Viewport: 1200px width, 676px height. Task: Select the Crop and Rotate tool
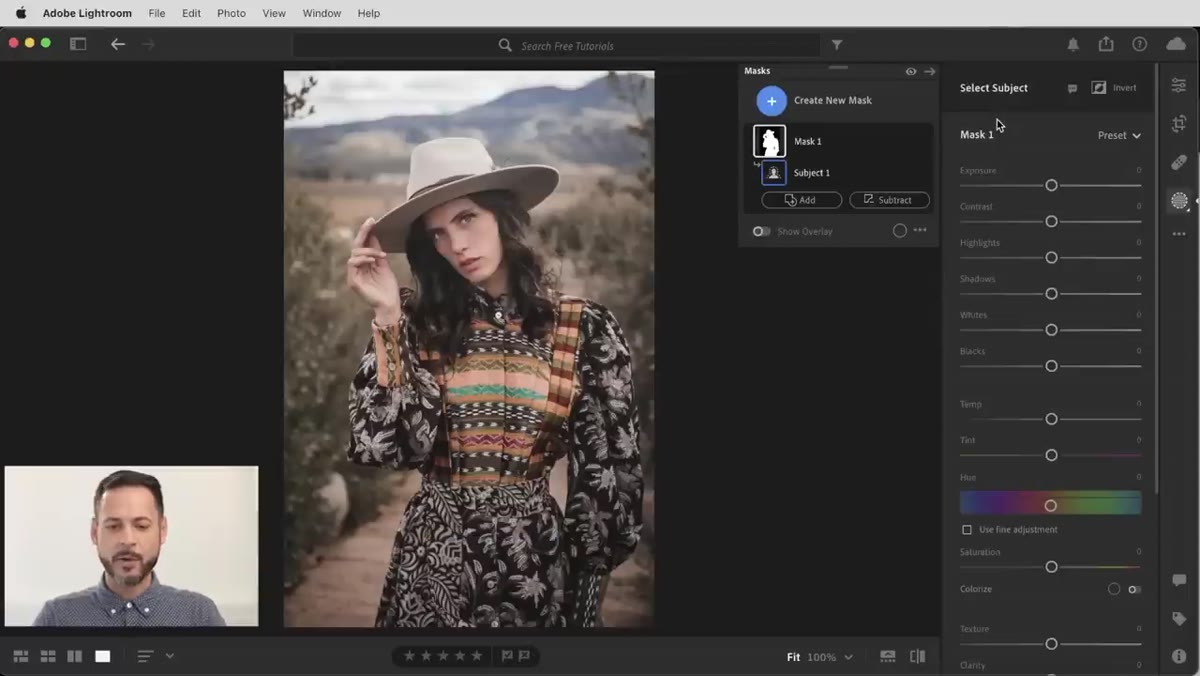coord(1179,124)
